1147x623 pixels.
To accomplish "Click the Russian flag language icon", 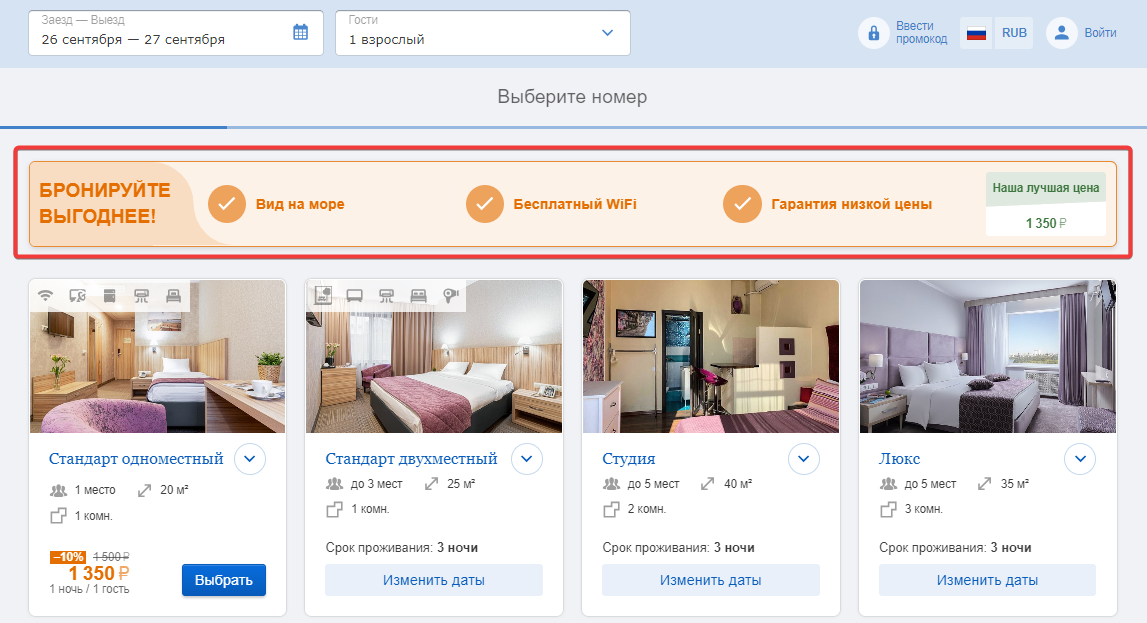I will pyautogui.click(x=976, y=33).
